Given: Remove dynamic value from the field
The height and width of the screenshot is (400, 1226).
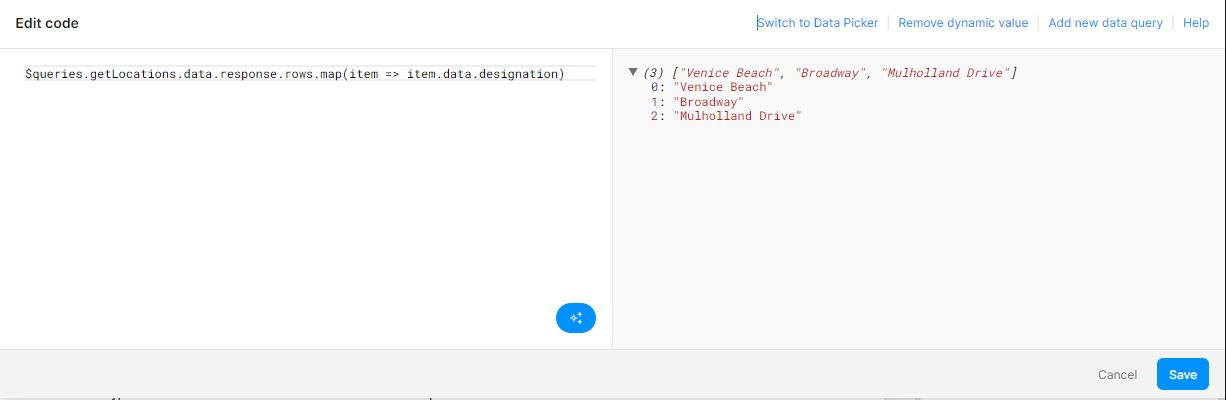Looking at the screenshot, I should 962,23.
